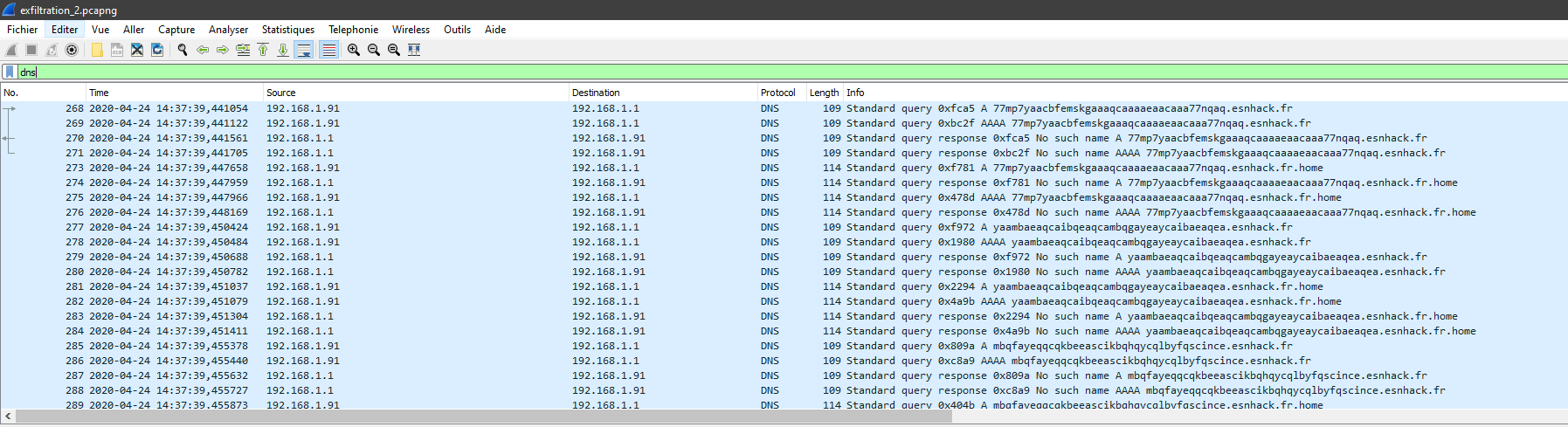Viewport: 1568px width, 427px height.
Task: Open the display filter bookmark dropdown
Action: pyautogui.click(x=10, y=72)
